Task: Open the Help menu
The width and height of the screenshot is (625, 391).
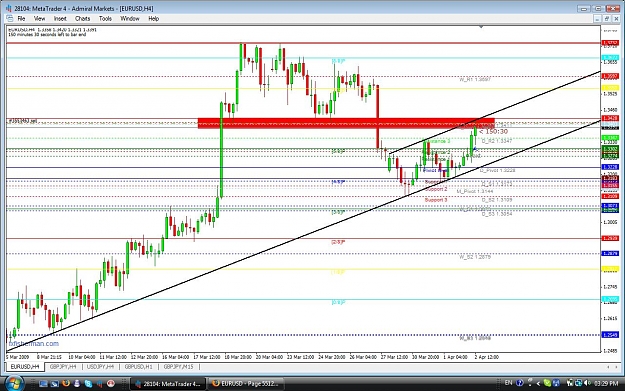Action: (x=153, y=18)
